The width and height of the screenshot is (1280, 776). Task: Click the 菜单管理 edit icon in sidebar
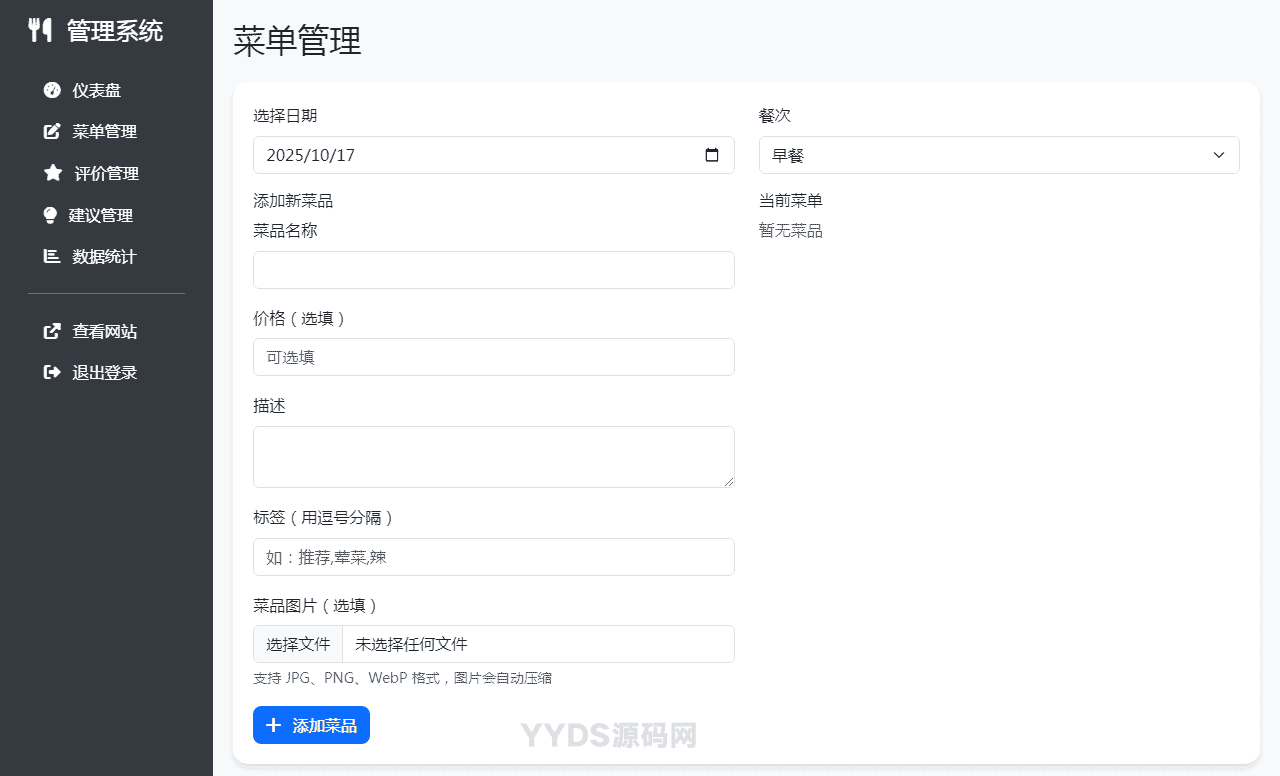pyautogui.click(x=52, y=131)
